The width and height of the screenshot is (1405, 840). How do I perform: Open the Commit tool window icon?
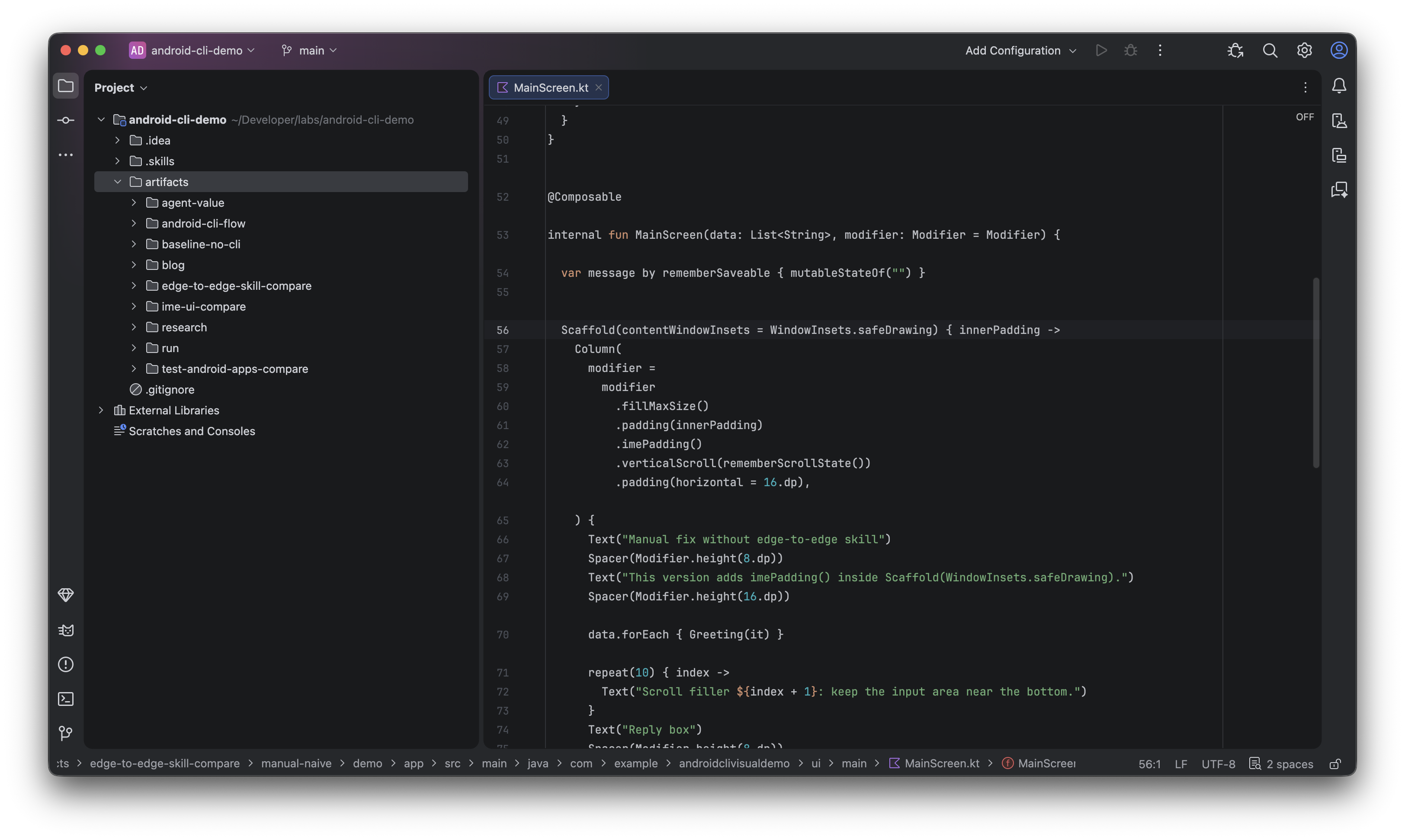[66, 120]
